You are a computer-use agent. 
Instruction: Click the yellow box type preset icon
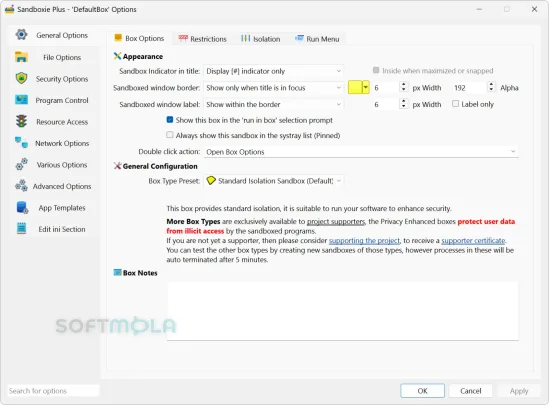pyautogui.click(x=211, y=181)
